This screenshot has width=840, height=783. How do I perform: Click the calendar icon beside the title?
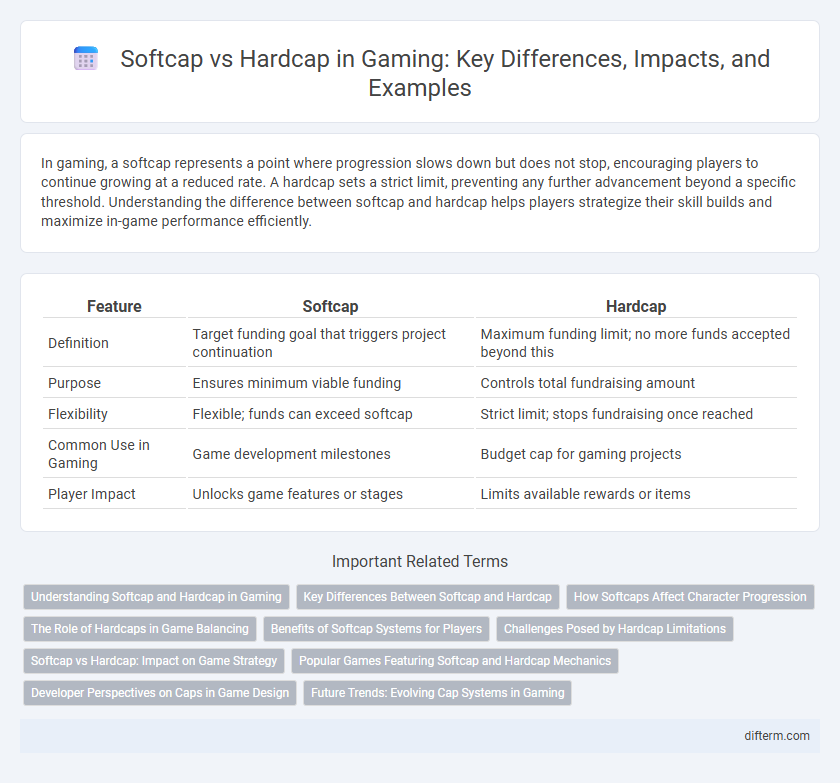[x=86, y=59]
